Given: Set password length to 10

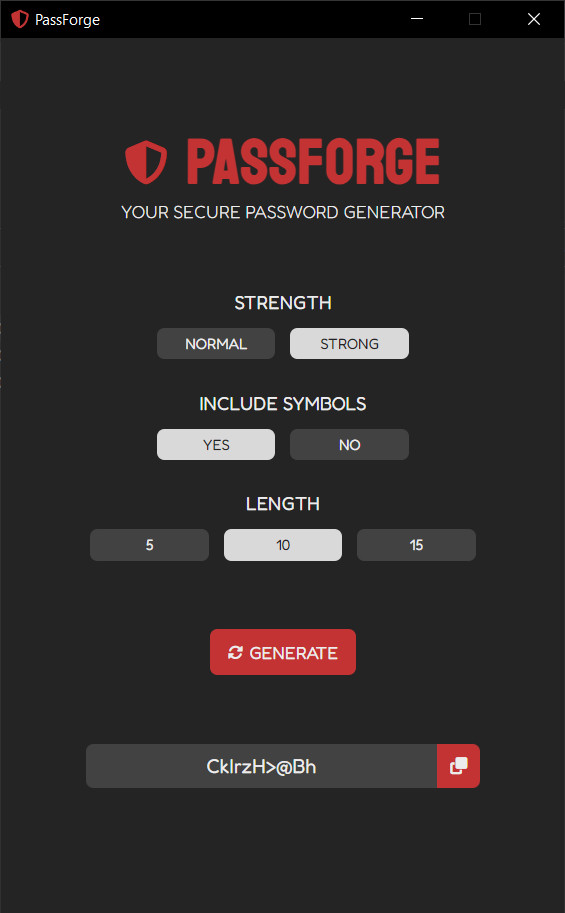Looking at the screenshot, I should pyautogui.click(x=283, y=545).
